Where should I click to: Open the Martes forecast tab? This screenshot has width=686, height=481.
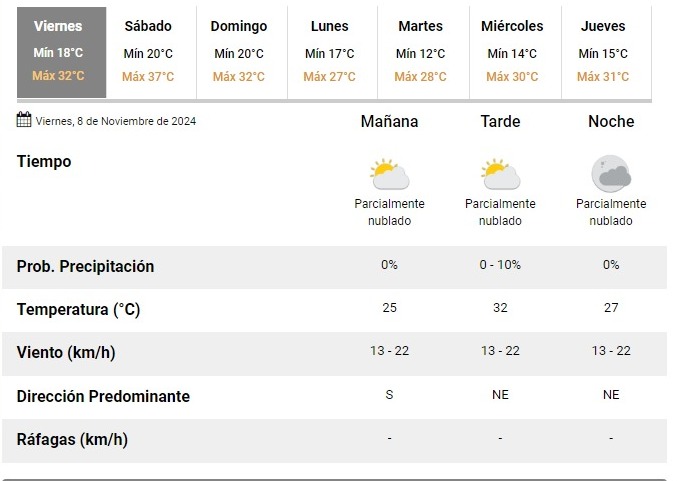coord(420,51)
